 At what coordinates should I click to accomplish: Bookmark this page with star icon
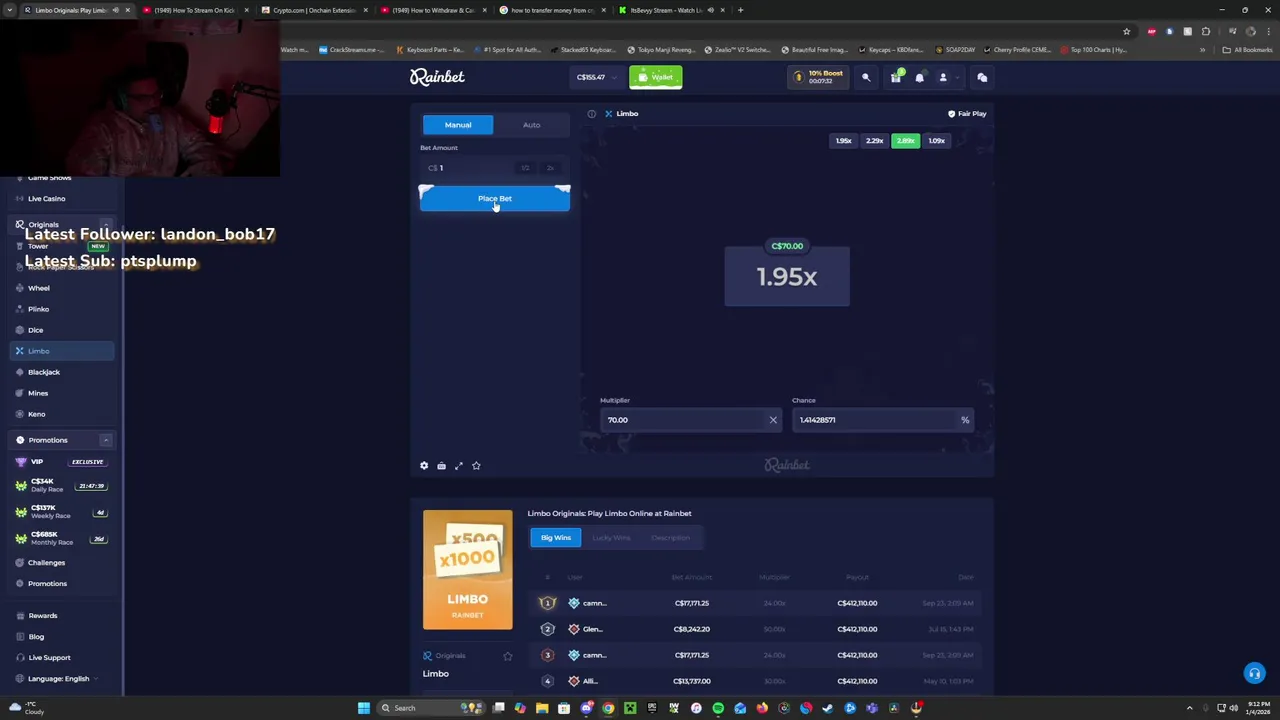[1127, 31]
